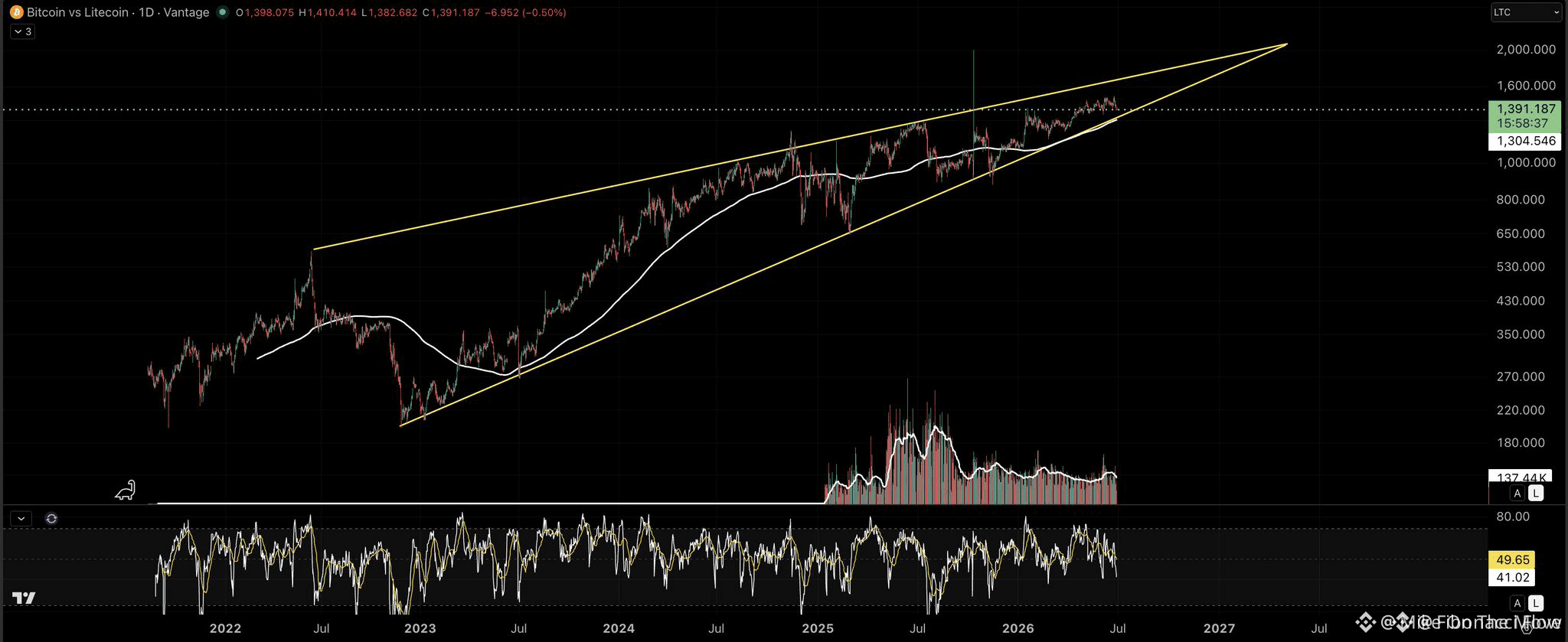Click the high value 1,410.414

tap(332, 13)
